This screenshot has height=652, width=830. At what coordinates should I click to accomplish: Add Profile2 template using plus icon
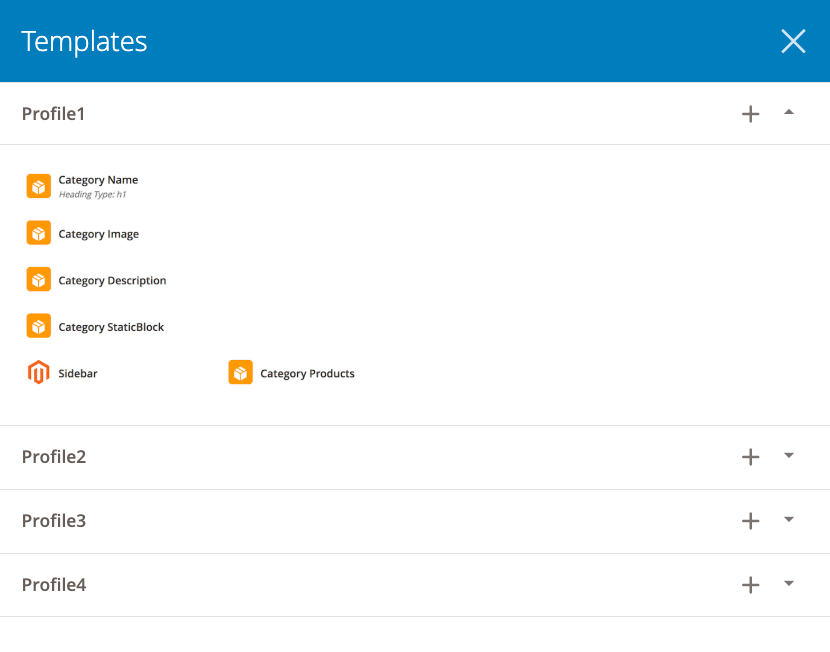pyautogui.click(x=750, y=457)
